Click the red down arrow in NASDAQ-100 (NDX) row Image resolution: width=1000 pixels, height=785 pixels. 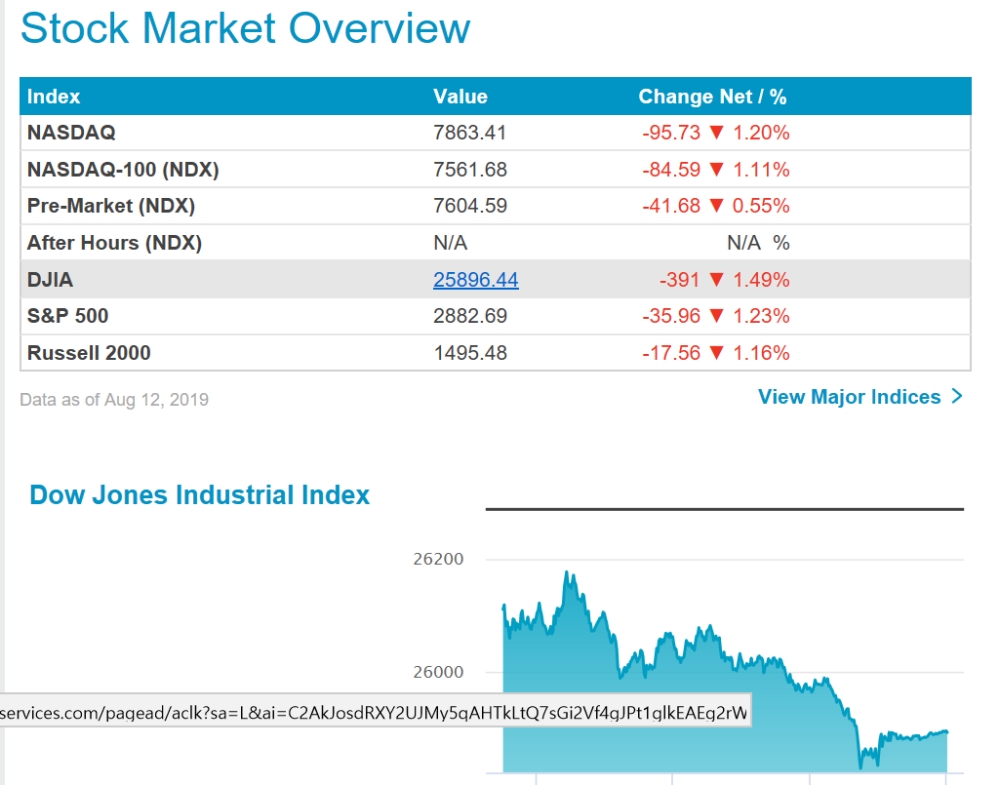(x=716, y=170)
